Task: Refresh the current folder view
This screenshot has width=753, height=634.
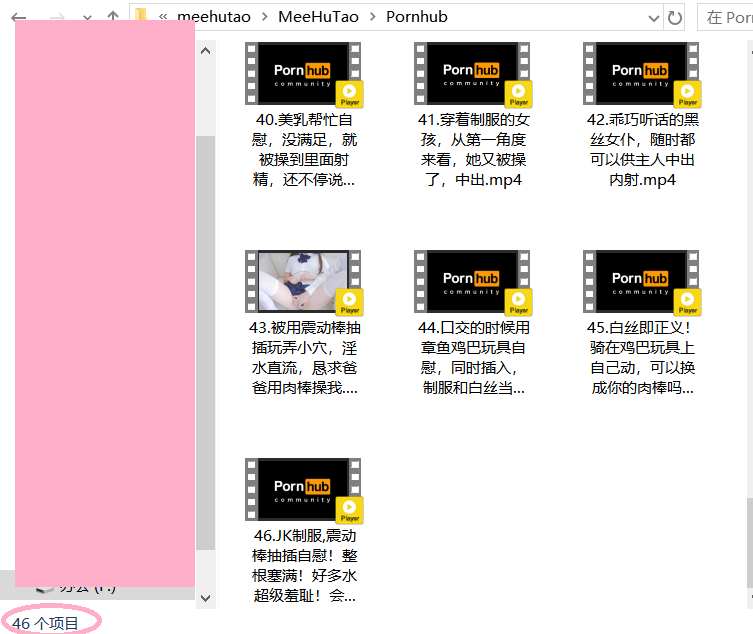Action: click(675, 18)
